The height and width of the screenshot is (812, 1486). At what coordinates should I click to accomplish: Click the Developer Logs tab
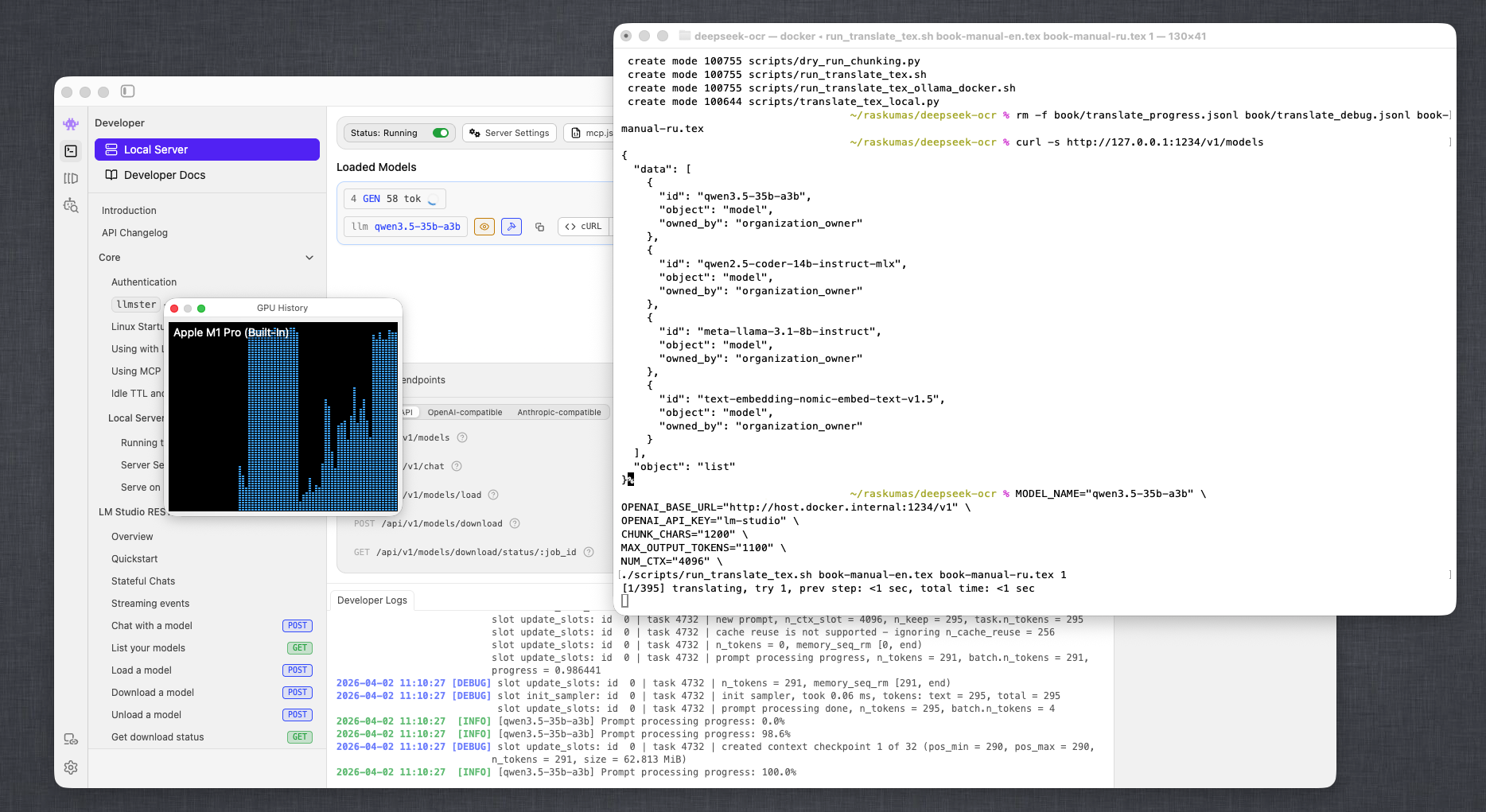coord(371,600)
